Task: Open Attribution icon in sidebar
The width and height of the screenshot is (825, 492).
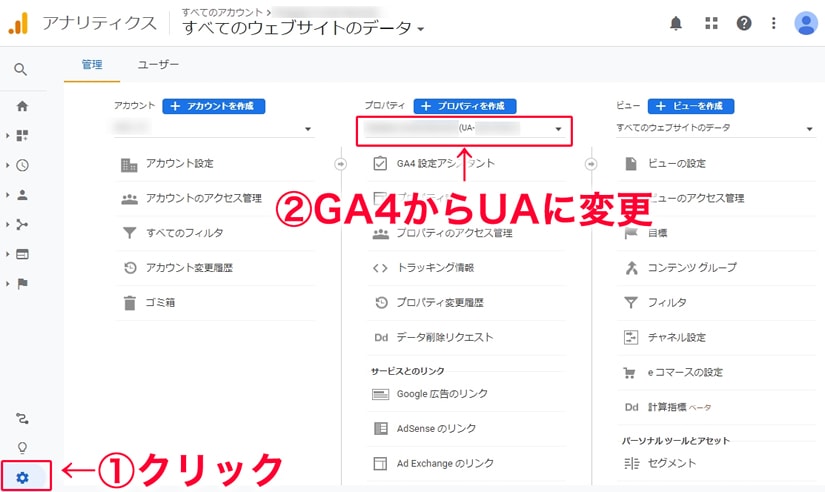Action: click(x=22, y=418)
